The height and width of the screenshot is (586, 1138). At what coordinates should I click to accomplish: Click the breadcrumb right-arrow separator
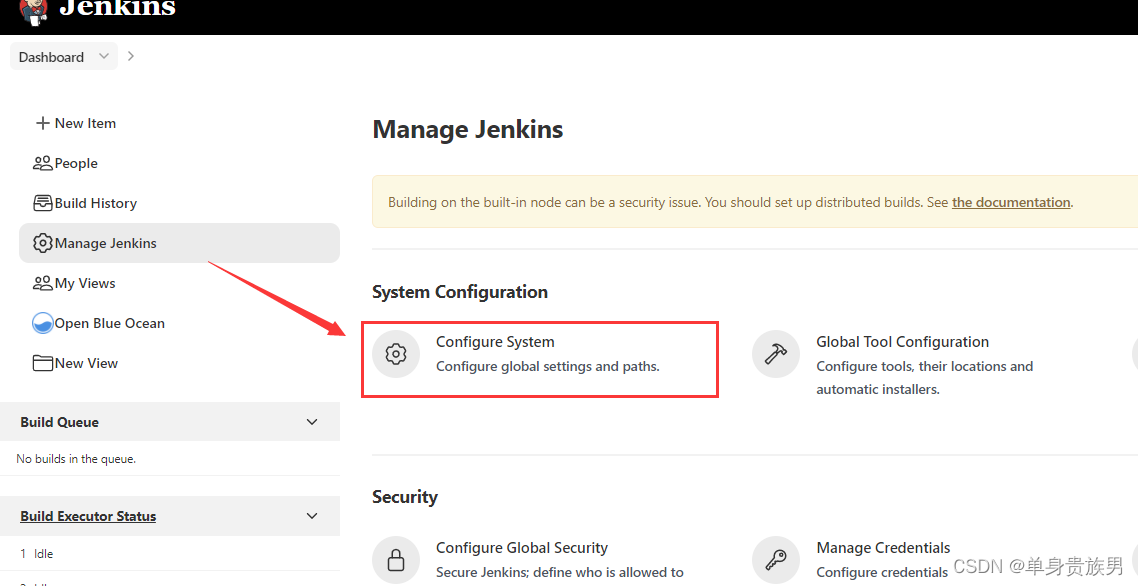(x=131, y=56)
